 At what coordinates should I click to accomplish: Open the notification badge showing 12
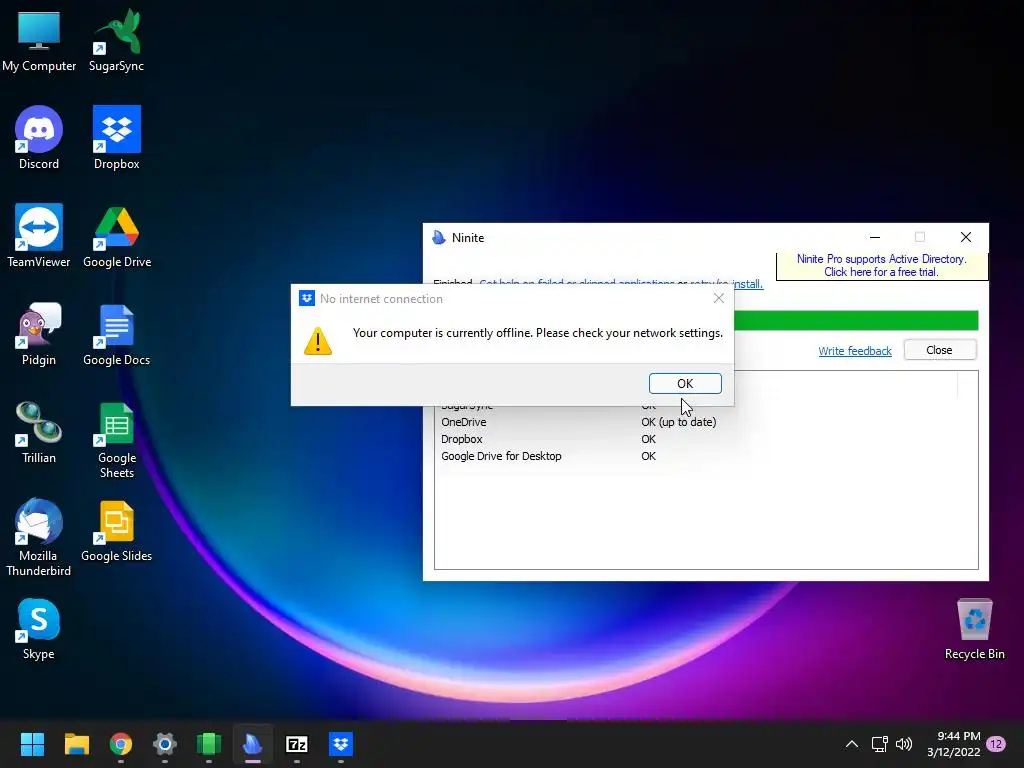996,744
